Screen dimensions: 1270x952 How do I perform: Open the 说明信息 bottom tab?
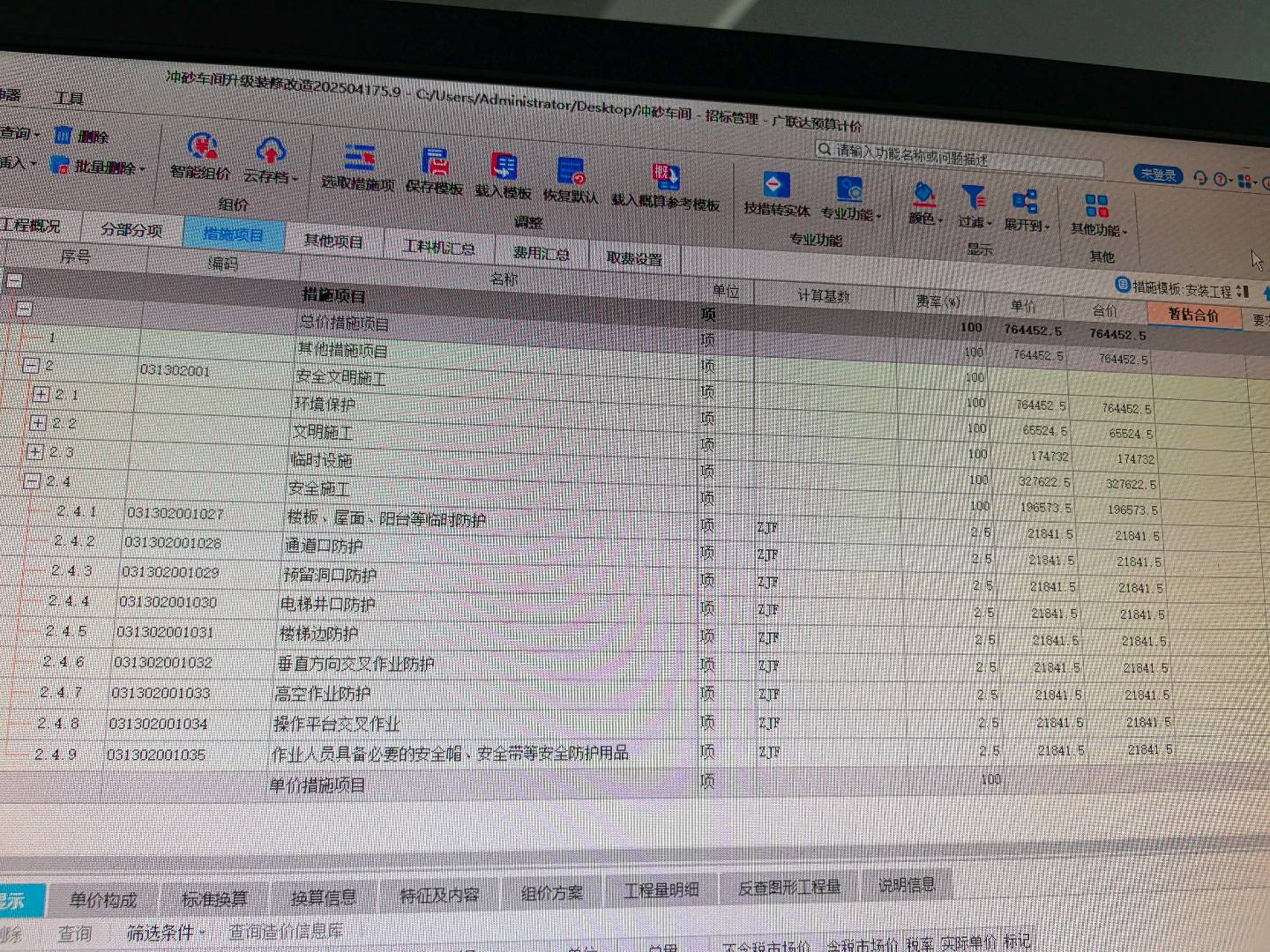tap(907, 884)
